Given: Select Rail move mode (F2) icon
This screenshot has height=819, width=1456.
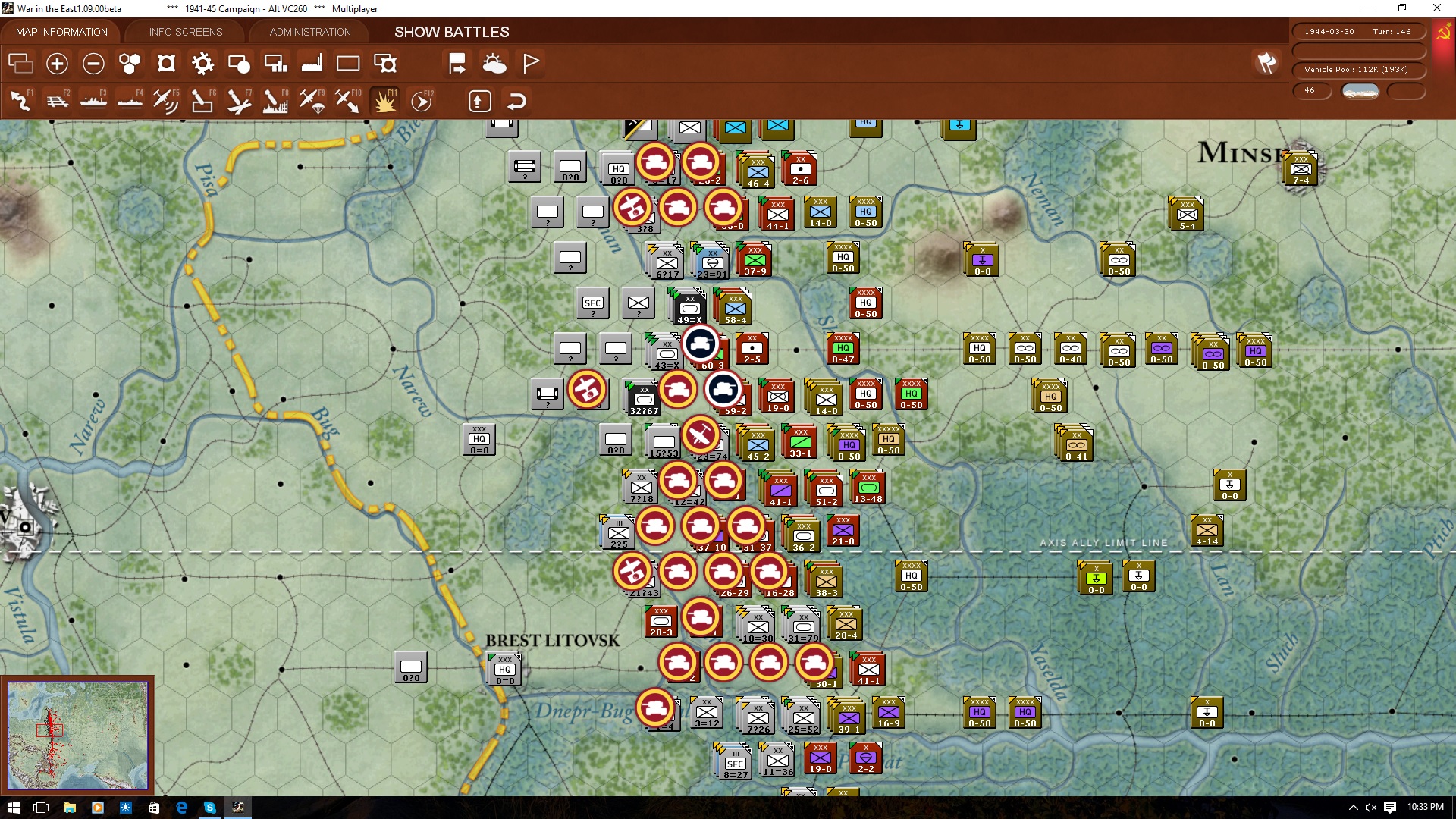Looking at the screenshot, I should pos(57,101).
